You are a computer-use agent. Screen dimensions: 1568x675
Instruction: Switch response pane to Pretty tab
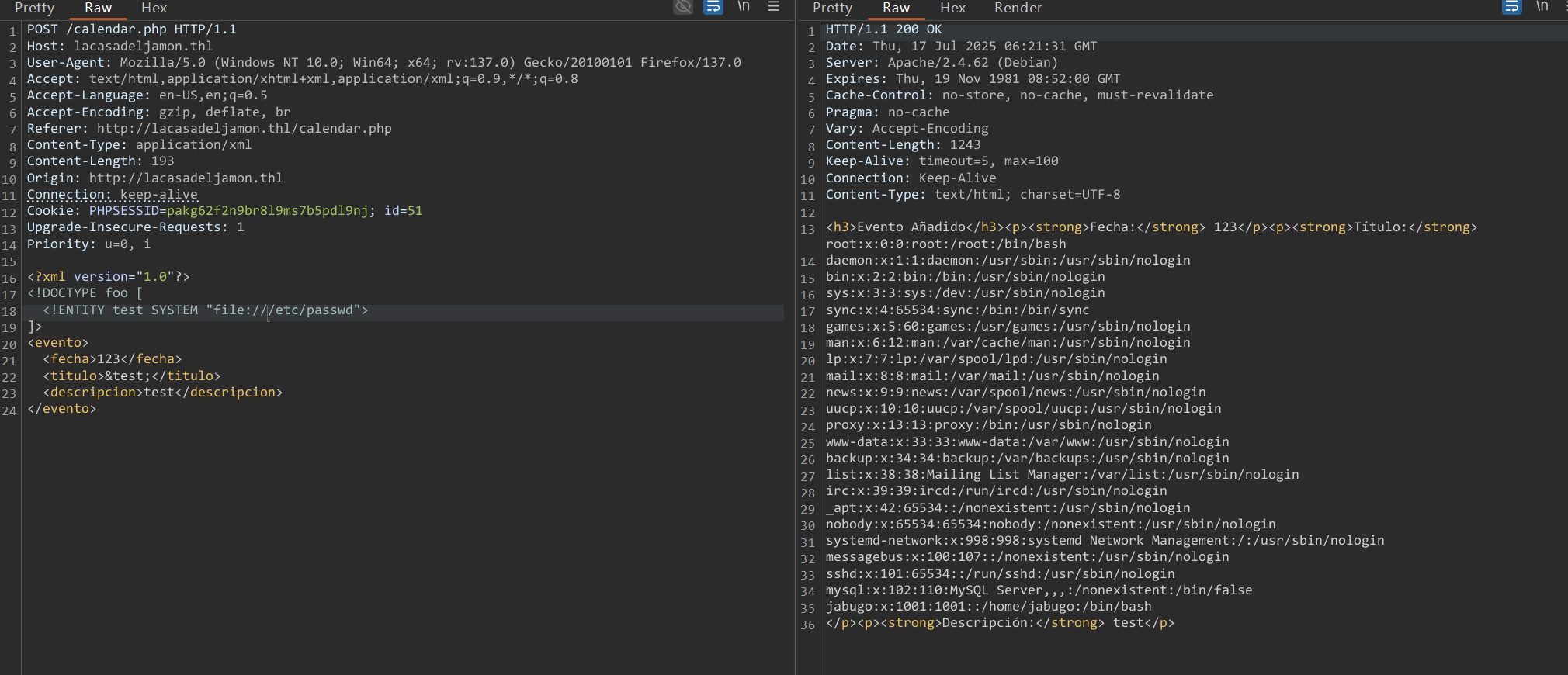coord(832,8)
